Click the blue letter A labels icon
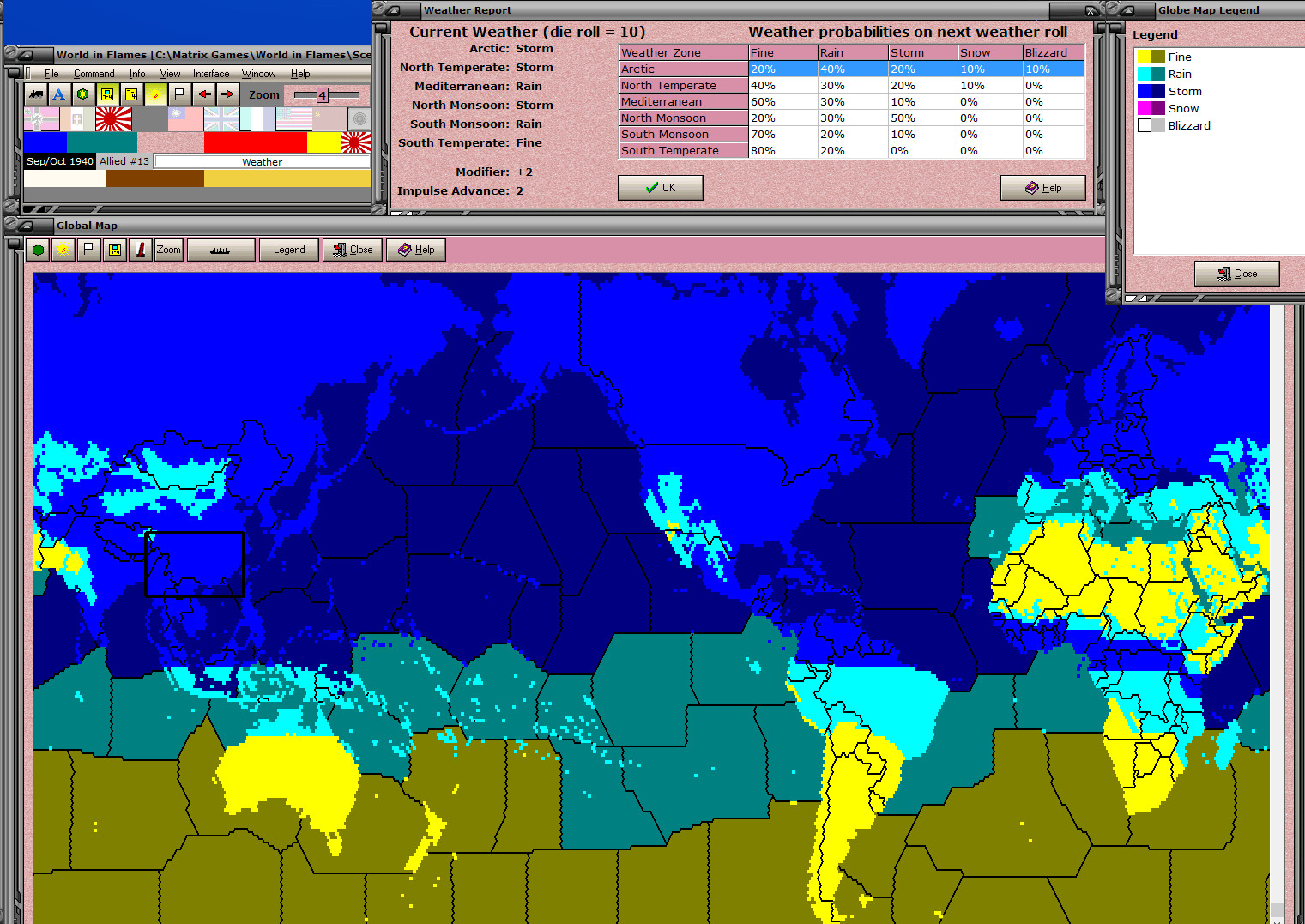The height and width of the screenshot is (924, 1305). point(58,94)
